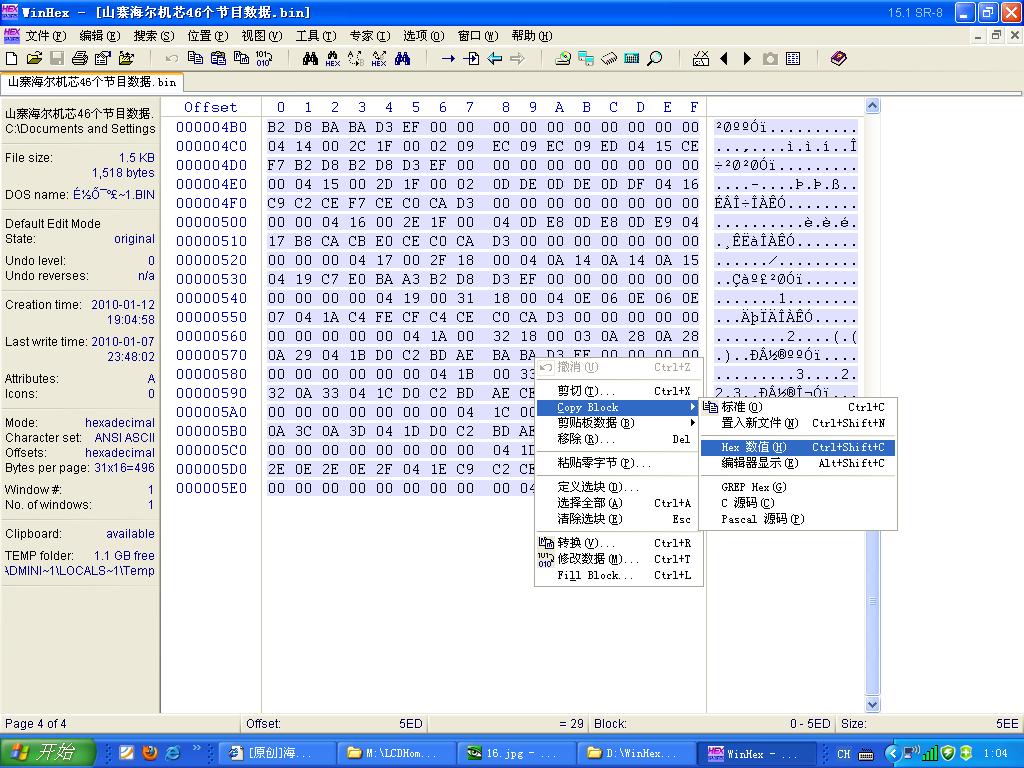This screenshot has width=1024, height=768.
Task: Expand the quick launch overflow chevron
Action: tap(196, 748)
